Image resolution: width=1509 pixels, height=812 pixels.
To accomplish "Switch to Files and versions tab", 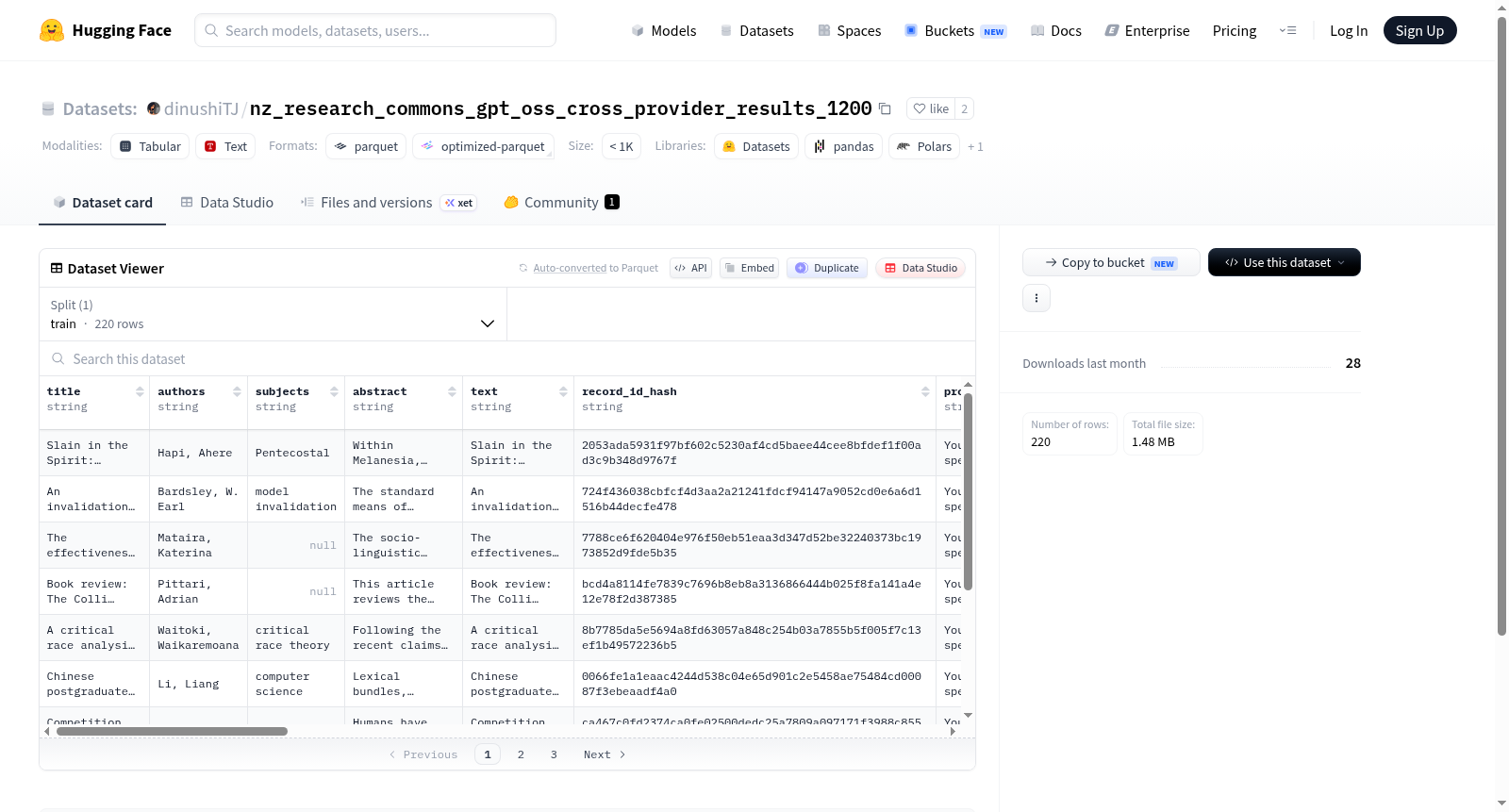I will point(388,203).
